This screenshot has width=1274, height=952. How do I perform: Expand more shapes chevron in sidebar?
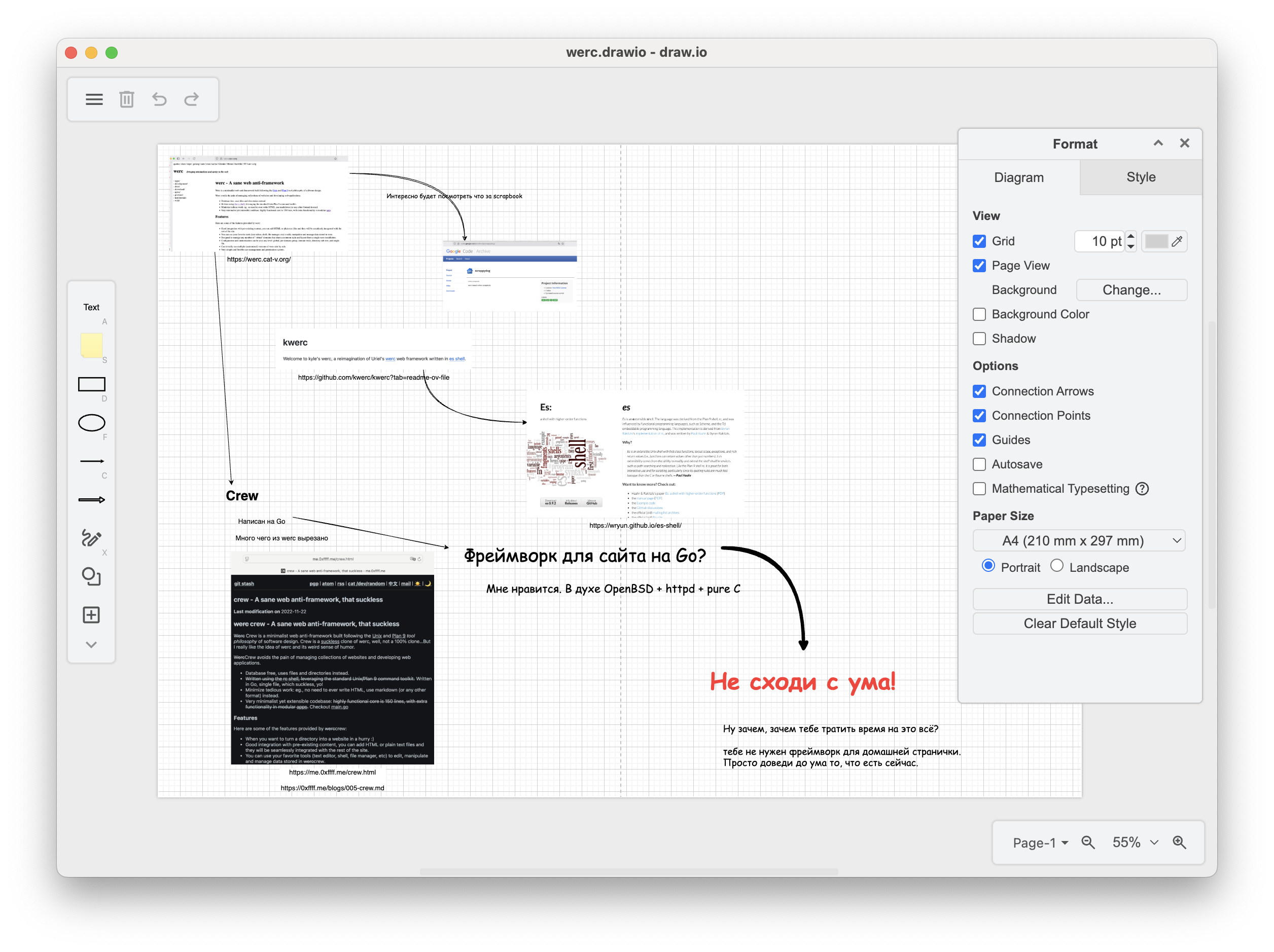92,645
